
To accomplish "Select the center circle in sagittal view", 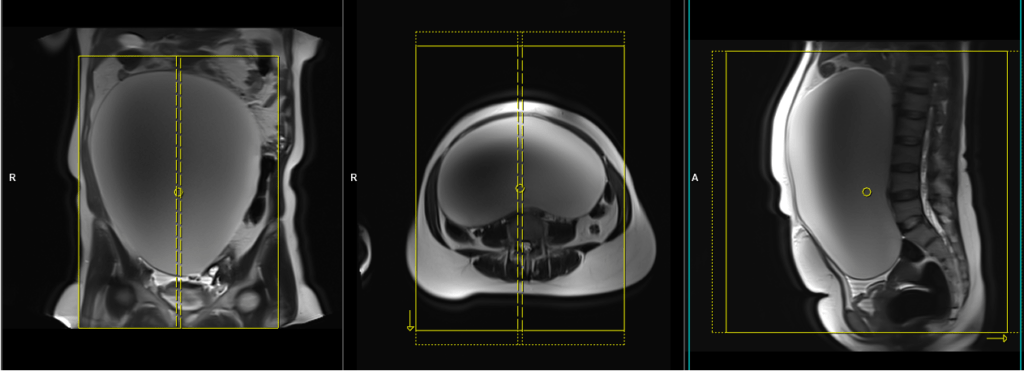I will [x=867, y=191].
